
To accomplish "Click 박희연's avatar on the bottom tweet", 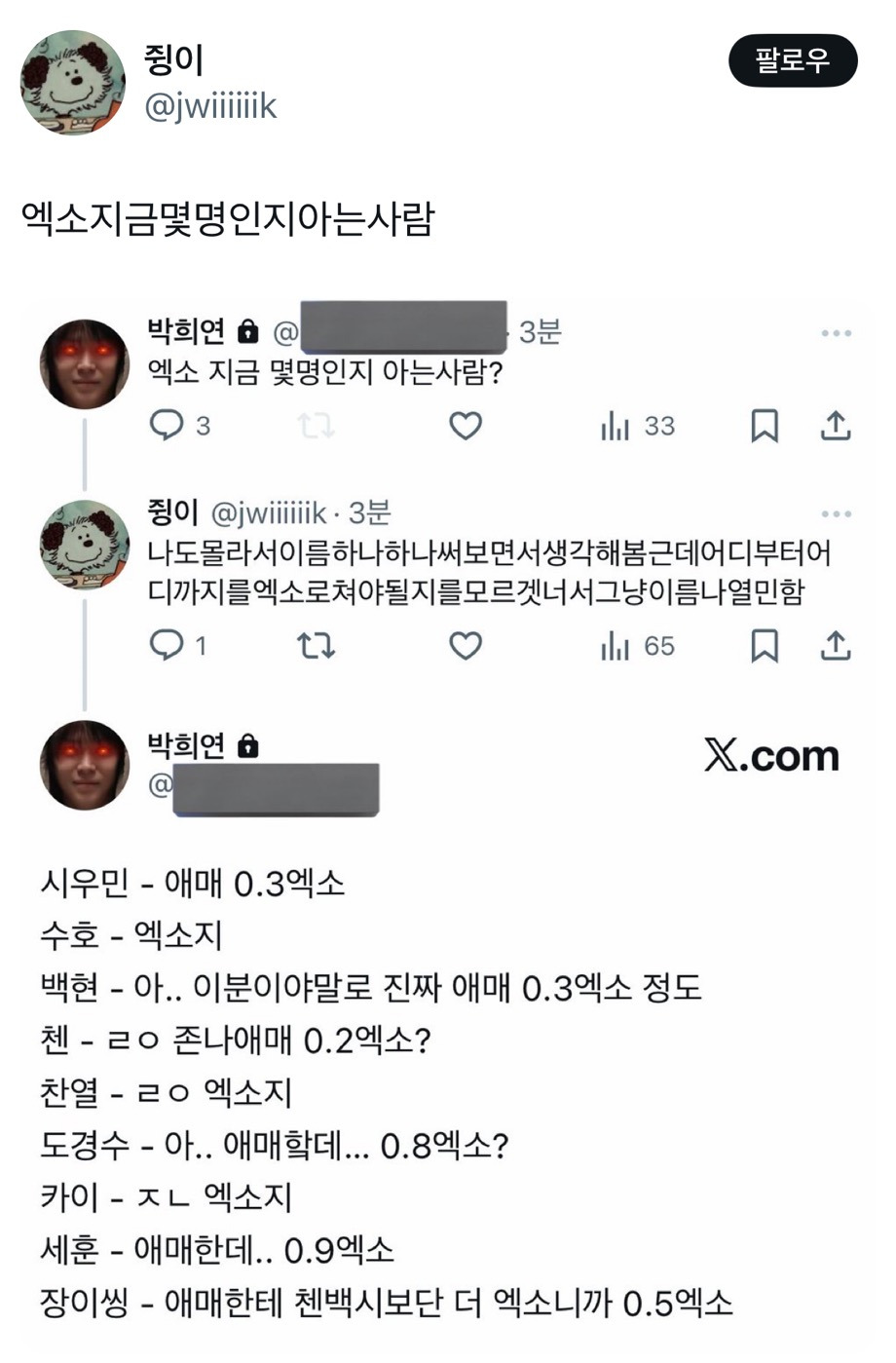I will coord(84,765).
